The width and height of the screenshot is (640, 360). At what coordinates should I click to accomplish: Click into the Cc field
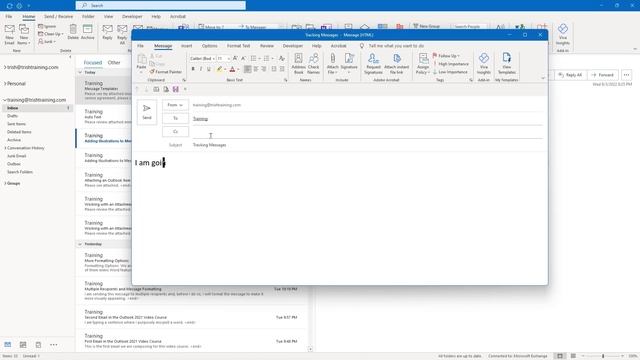(x=367, y=132)
